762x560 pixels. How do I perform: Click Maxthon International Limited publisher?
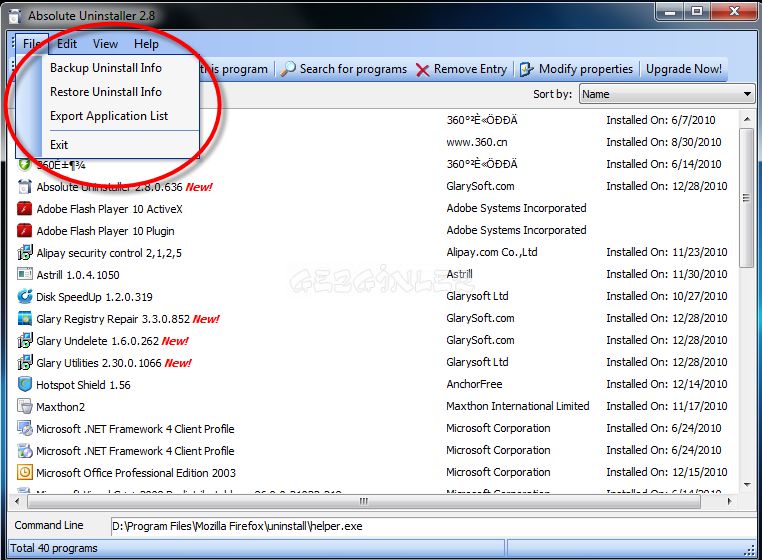tap(518, 406)
